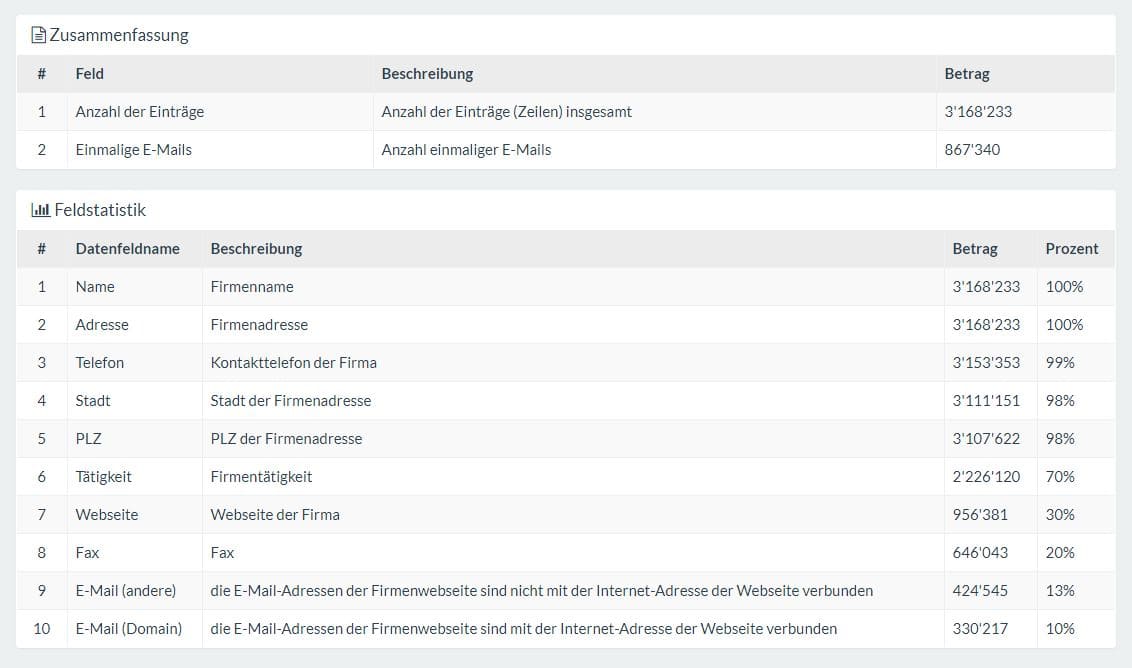
Task: Click the E-Mail (Domain) 10% cell
Action: tap(1060, 628)
